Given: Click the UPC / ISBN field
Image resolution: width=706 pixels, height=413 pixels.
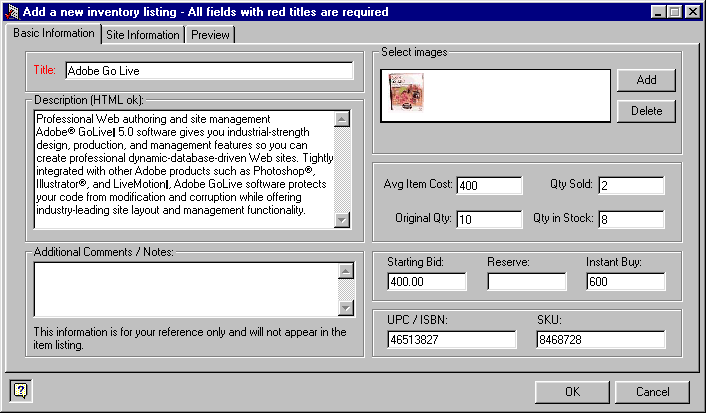Looking at the screenshot, I should tap(452, 340).
